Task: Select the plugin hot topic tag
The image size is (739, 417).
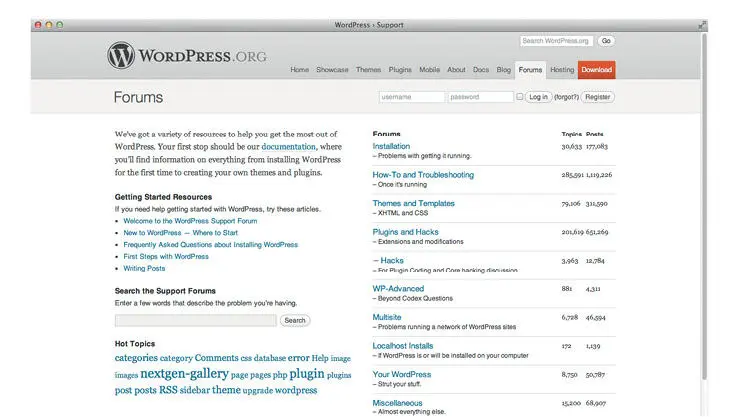Action: click(307, 374)
